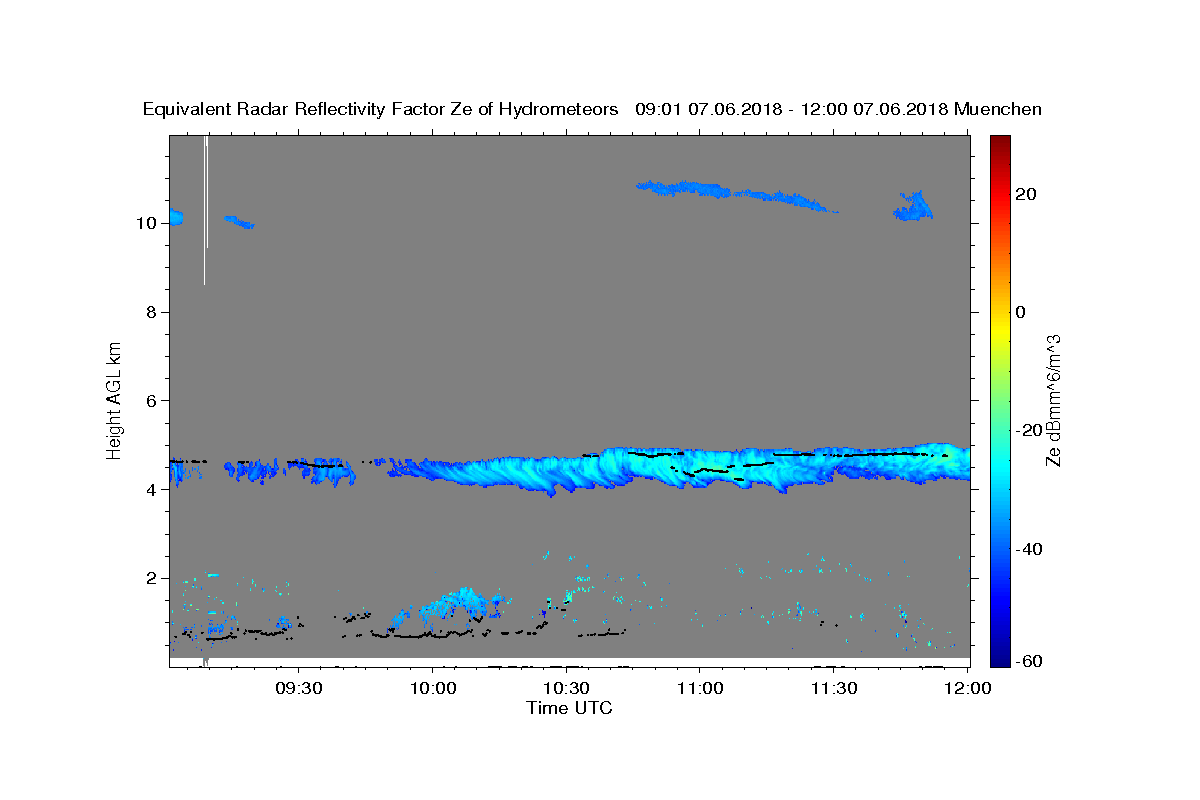Click colorbar value -60
This screenshot has width=1200, height=800.
tap(1028, 660)
